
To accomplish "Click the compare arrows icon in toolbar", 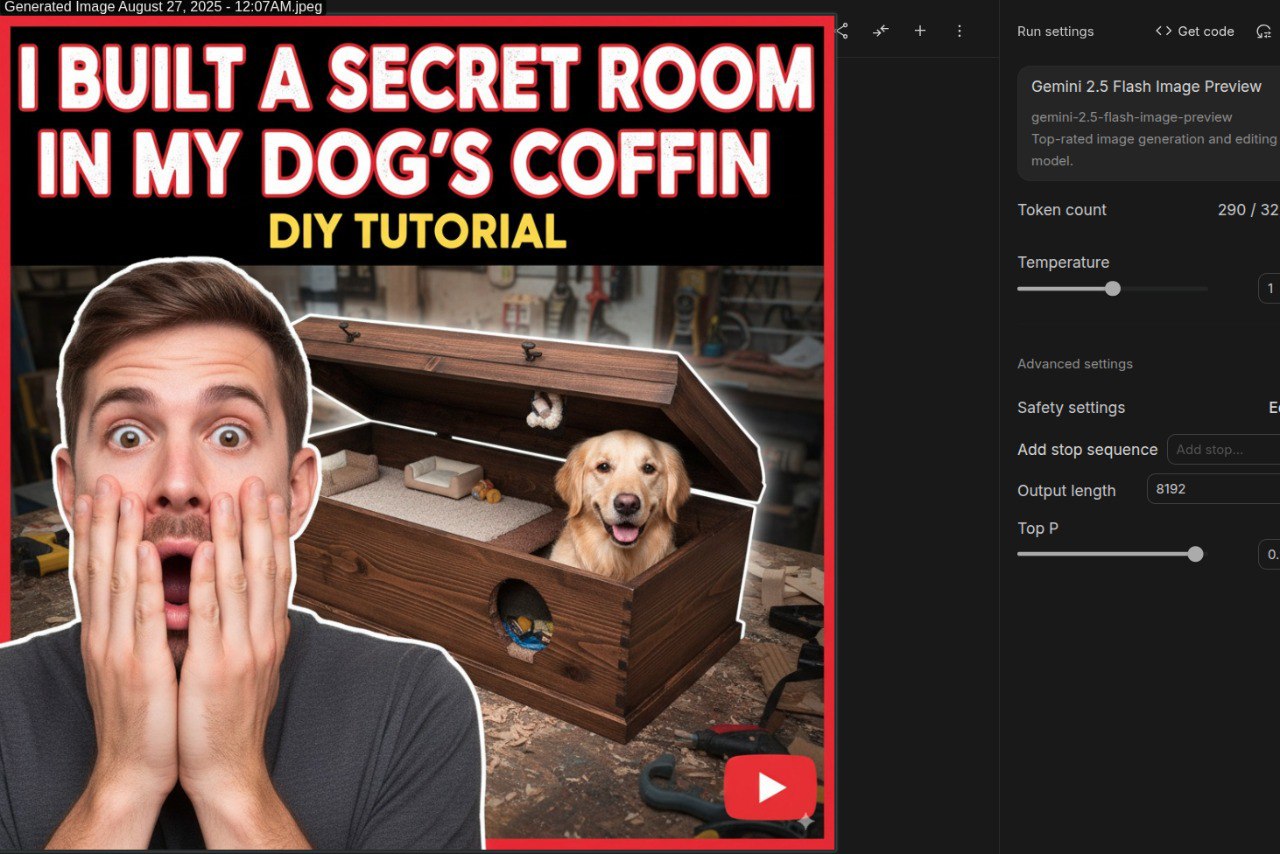I will (x=880, y=31).
